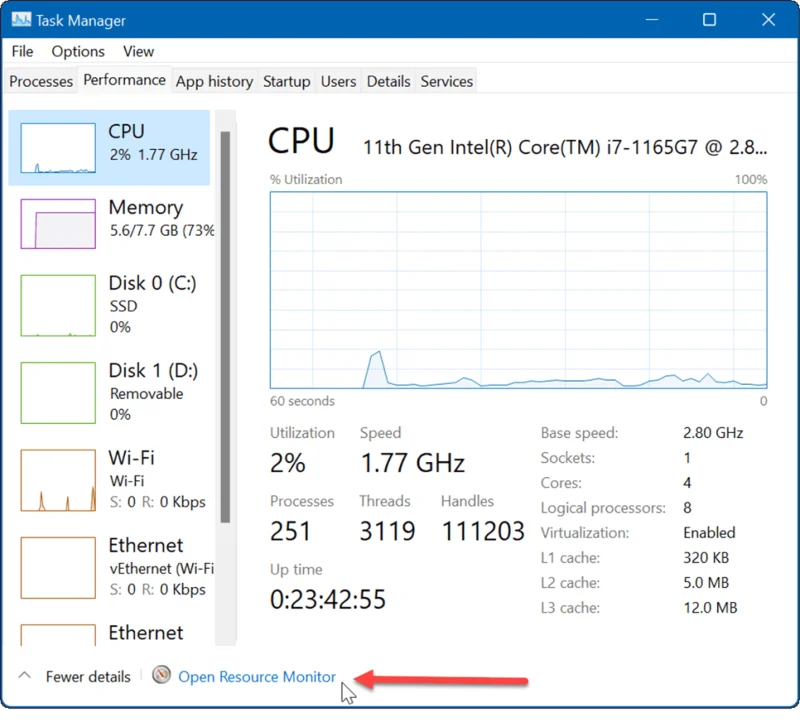Screen dimensions: 800x722
Task: Click the Disk 0 SSD label
Action: tap(123, 306)
